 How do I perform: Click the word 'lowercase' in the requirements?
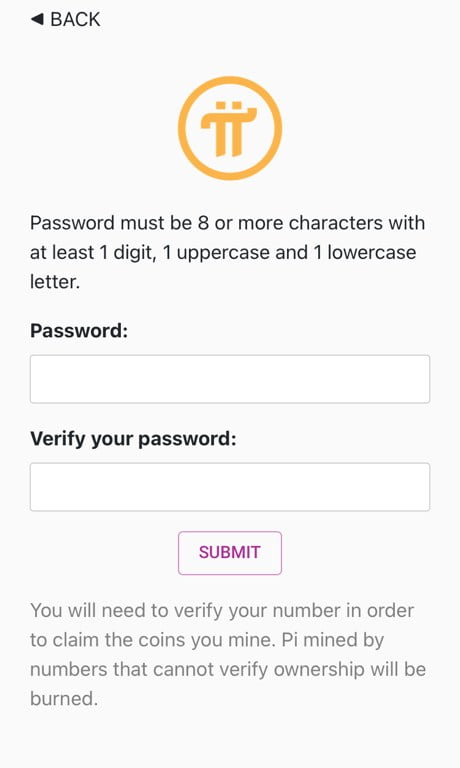coord(372,253)
